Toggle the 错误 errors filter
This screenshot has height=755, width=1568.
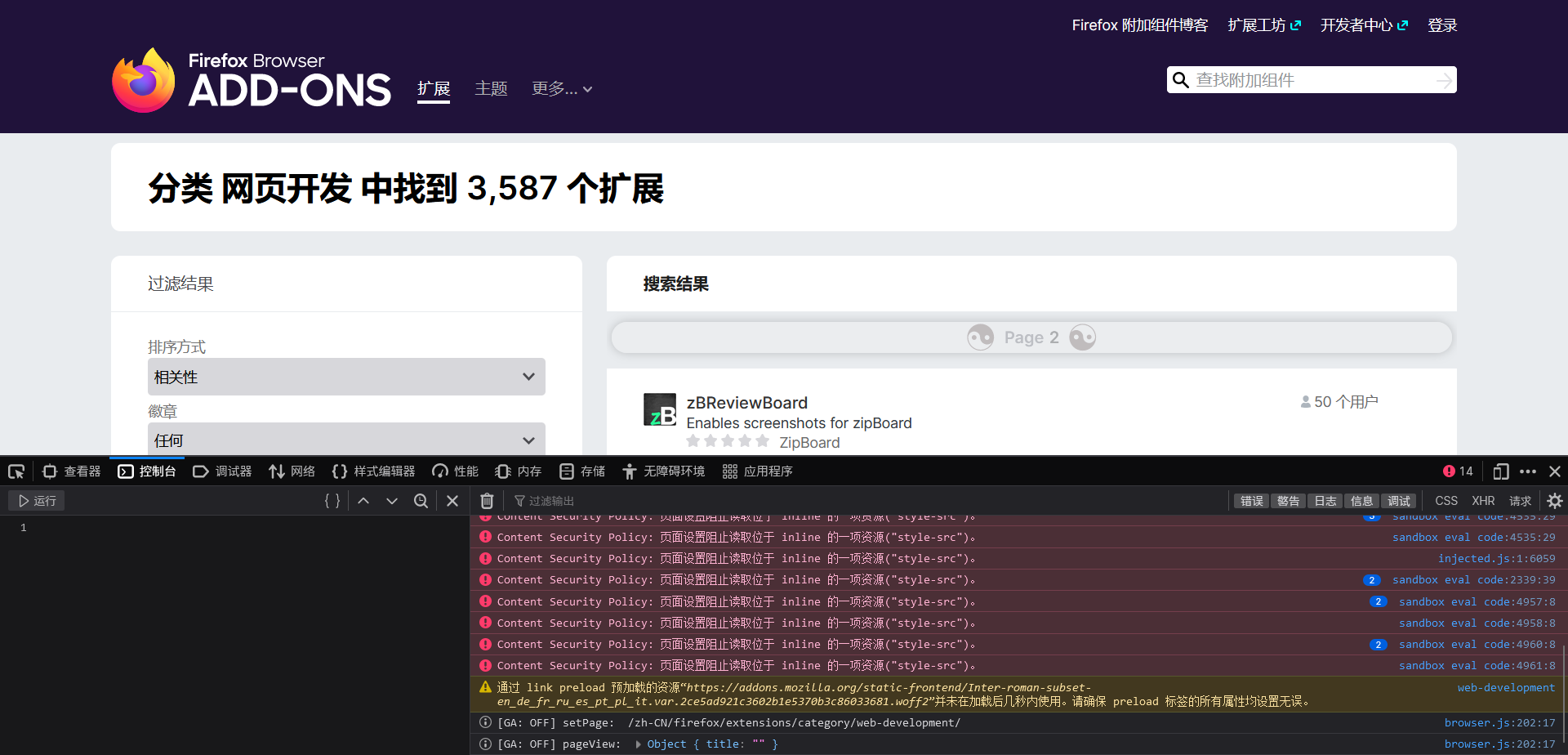click(x=1252, y=501)
